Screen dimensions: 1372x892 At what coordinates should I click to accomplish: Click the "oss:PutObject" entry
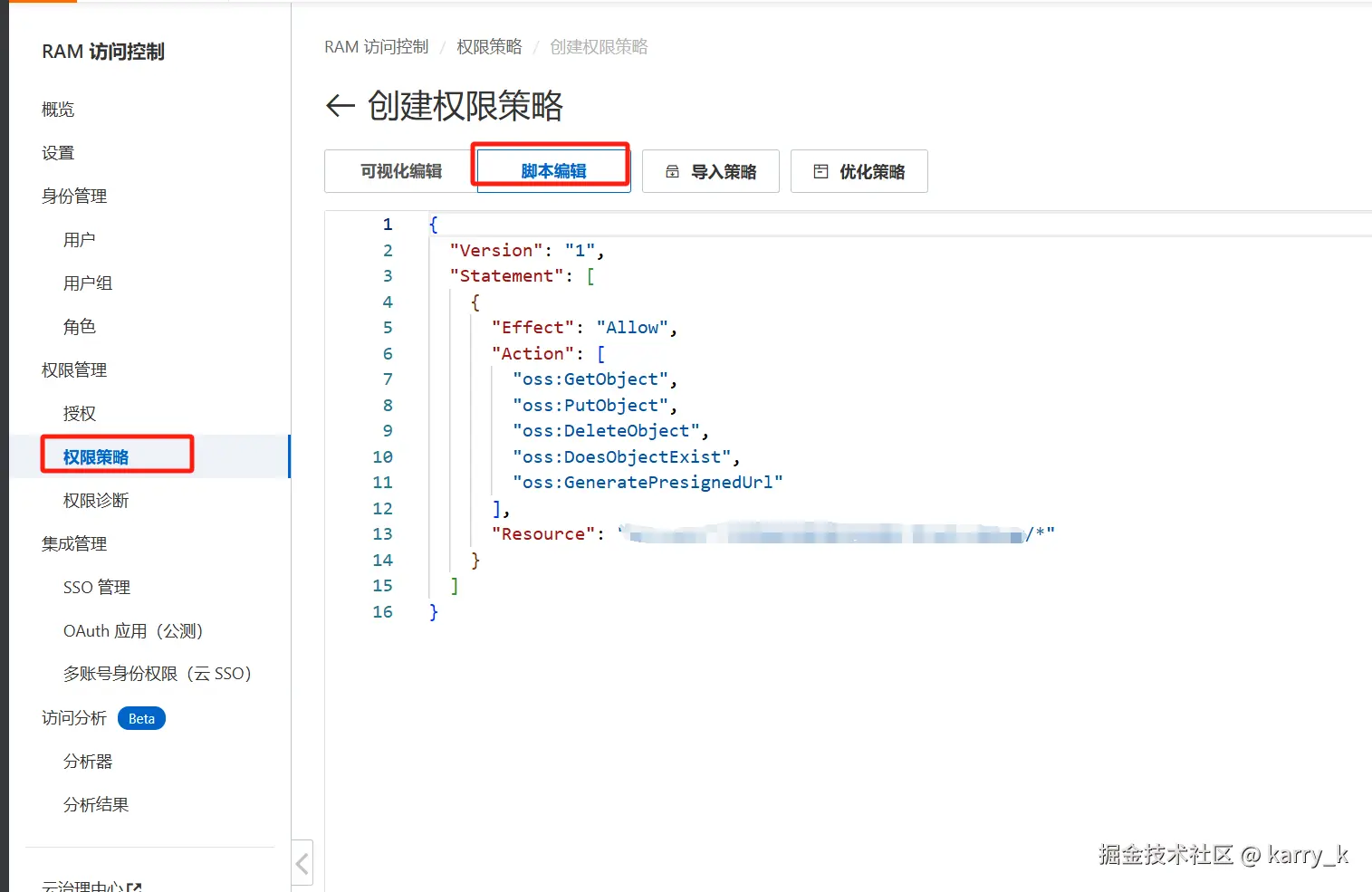(595, 406)
